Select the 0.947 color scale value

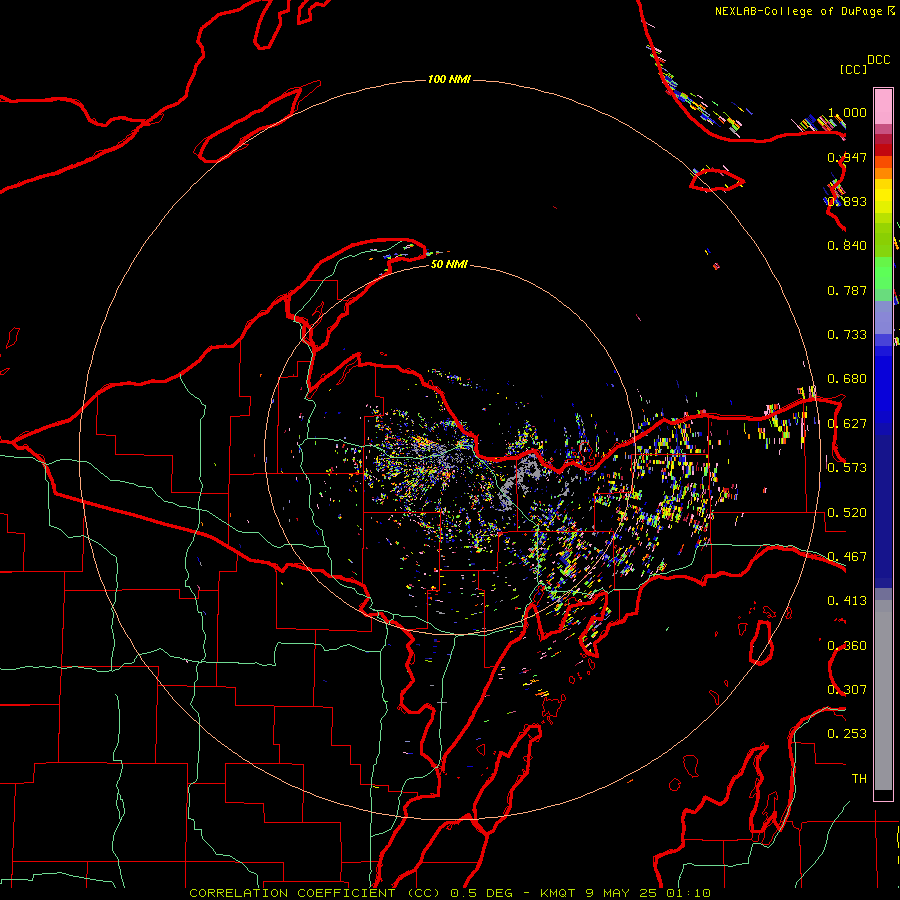tap(847, 157)
